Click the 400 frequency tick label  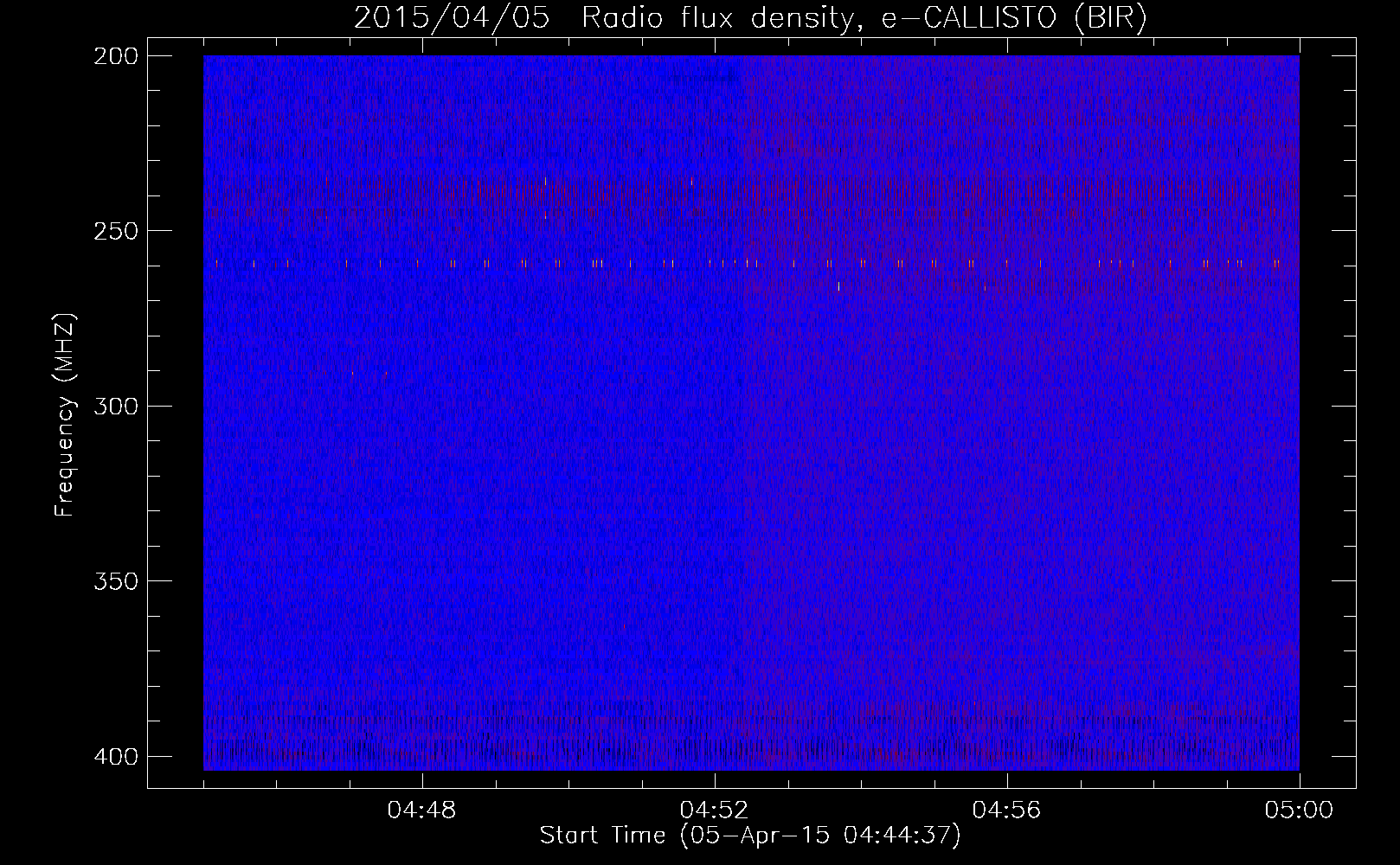pyautogui.click(x=115, y=756)
